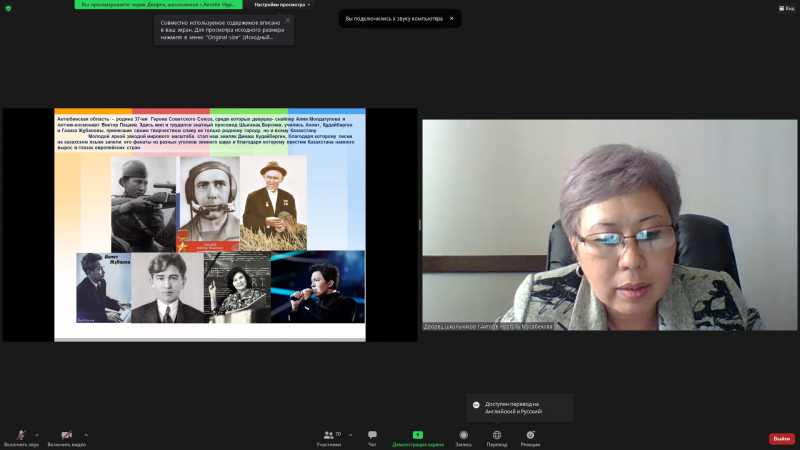
Task: Click the shared presentation slide area
Action: (x=210, y=225)
